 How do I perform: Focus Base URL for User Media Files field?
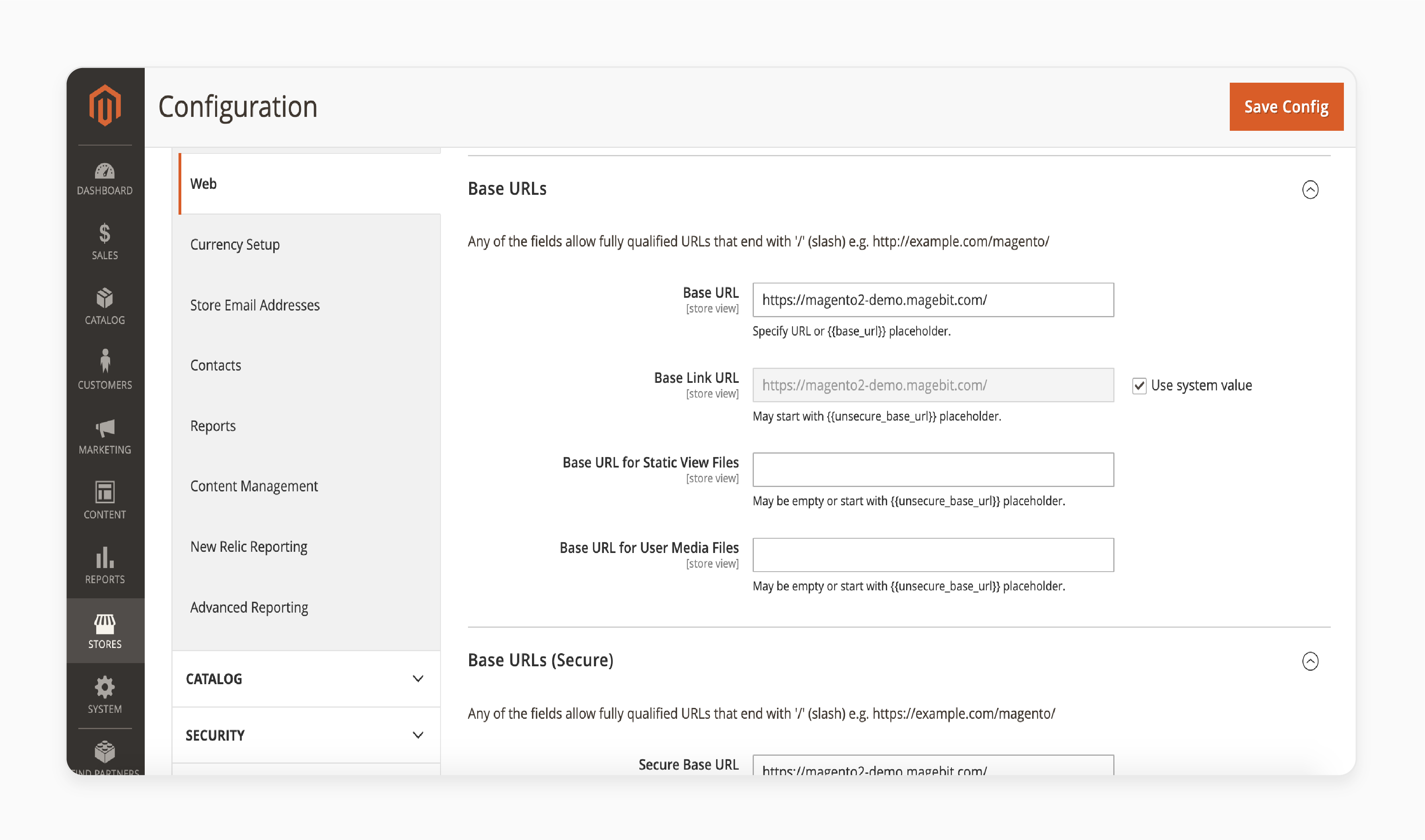pyautogui.click(x=932, y=555)
